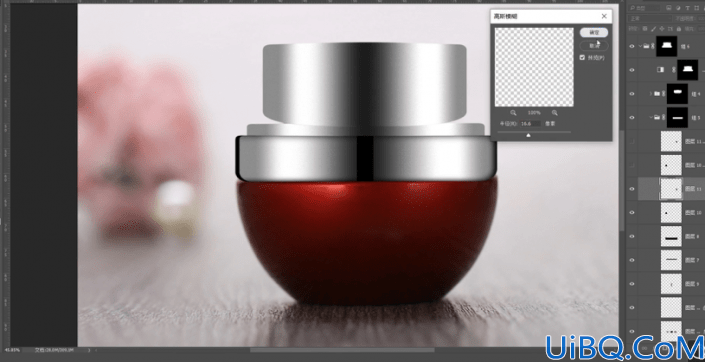Close the 高斯模糊 dialog window
705x362 pixels.
pos(604,16)
